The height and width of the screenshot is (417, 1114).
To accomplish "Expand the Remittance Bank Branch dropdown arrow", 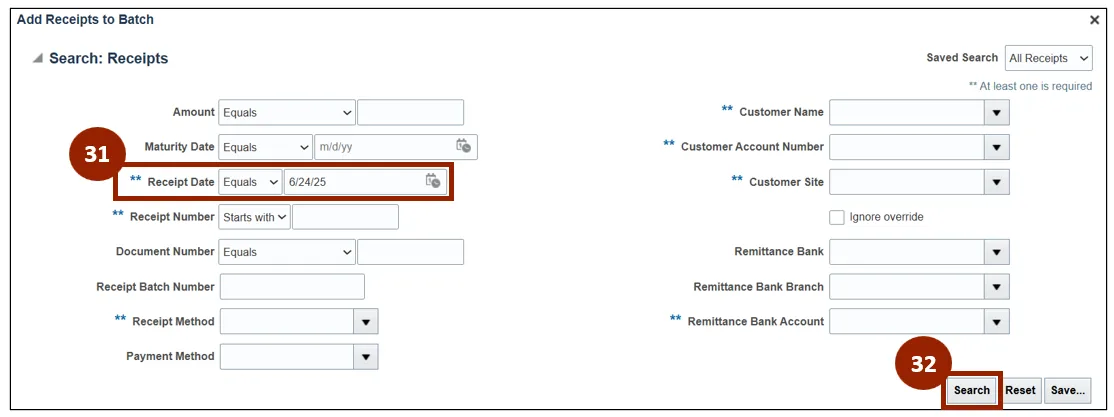I will [996, 287].
